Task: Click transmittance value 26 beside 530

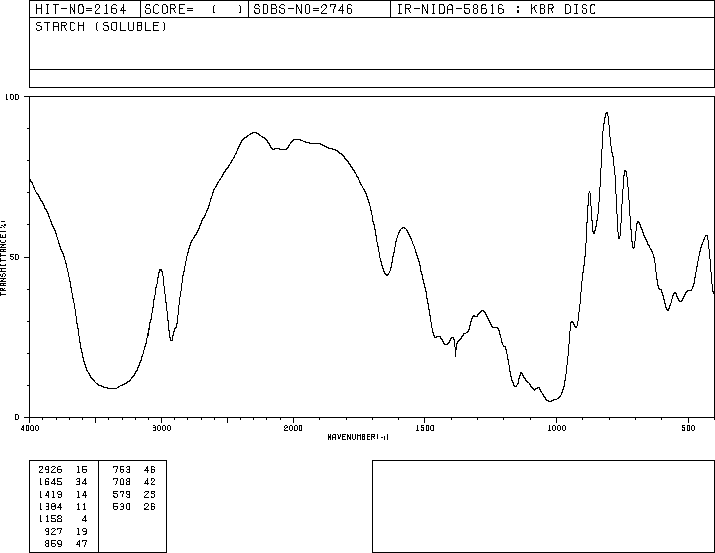Action: (x=150, y=506)
